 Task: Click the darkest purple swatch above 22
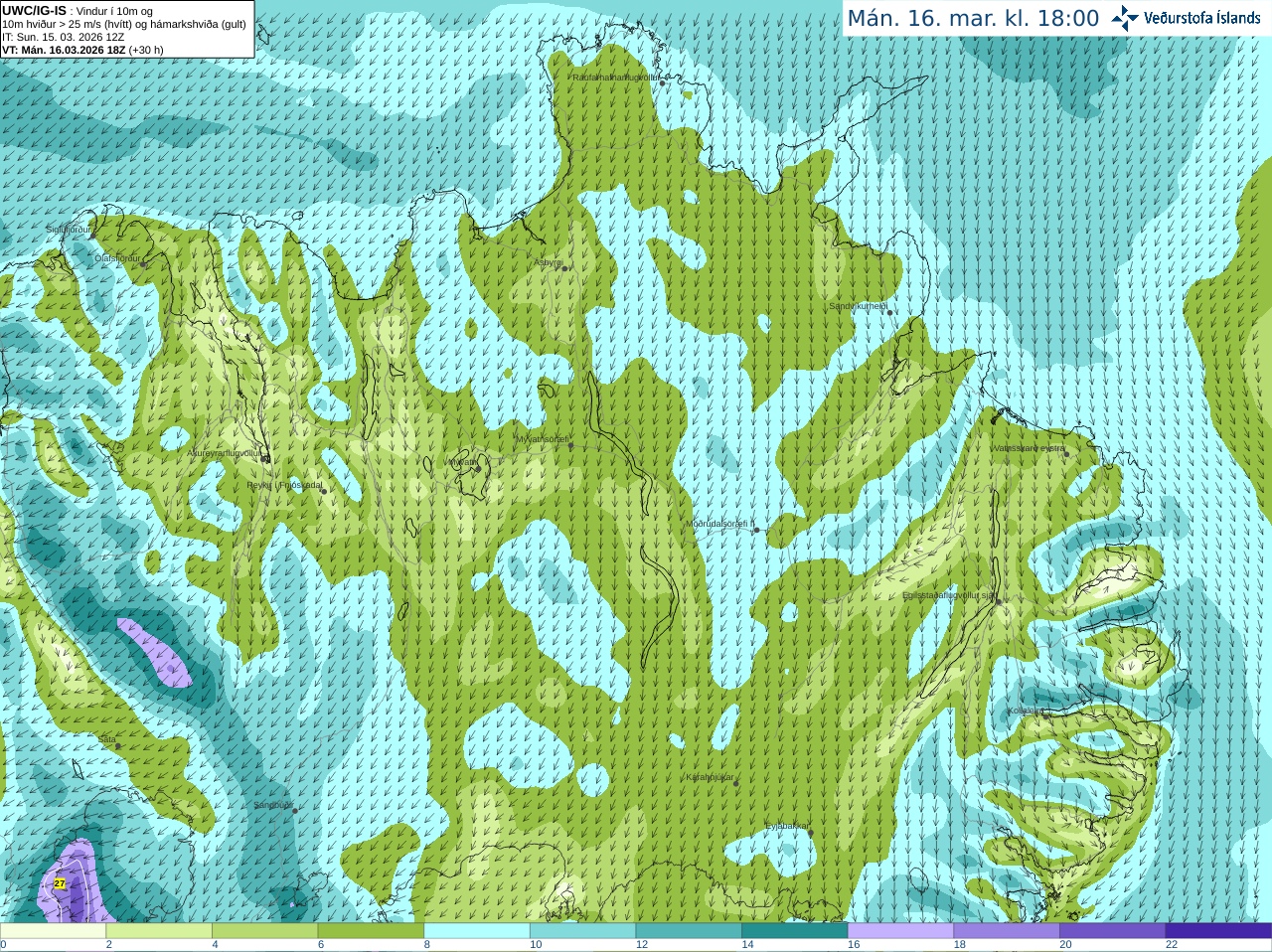(1218, 931)
